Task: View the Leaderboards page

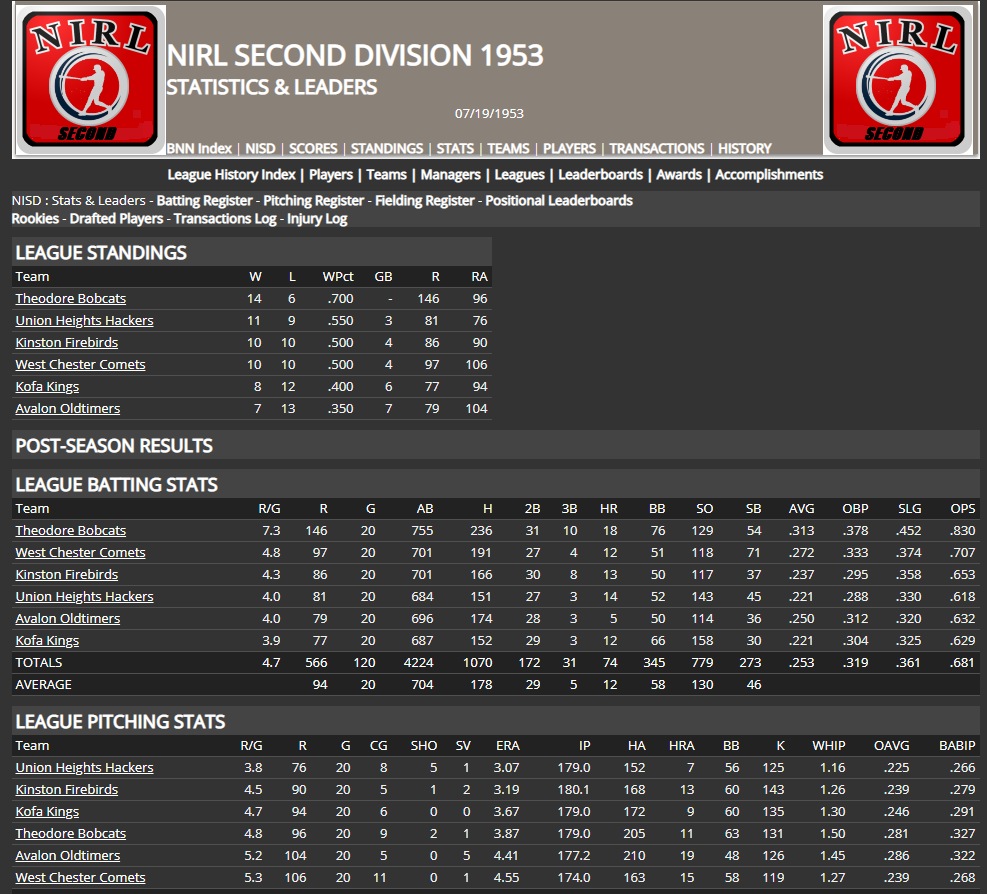Action: [600, 174]
